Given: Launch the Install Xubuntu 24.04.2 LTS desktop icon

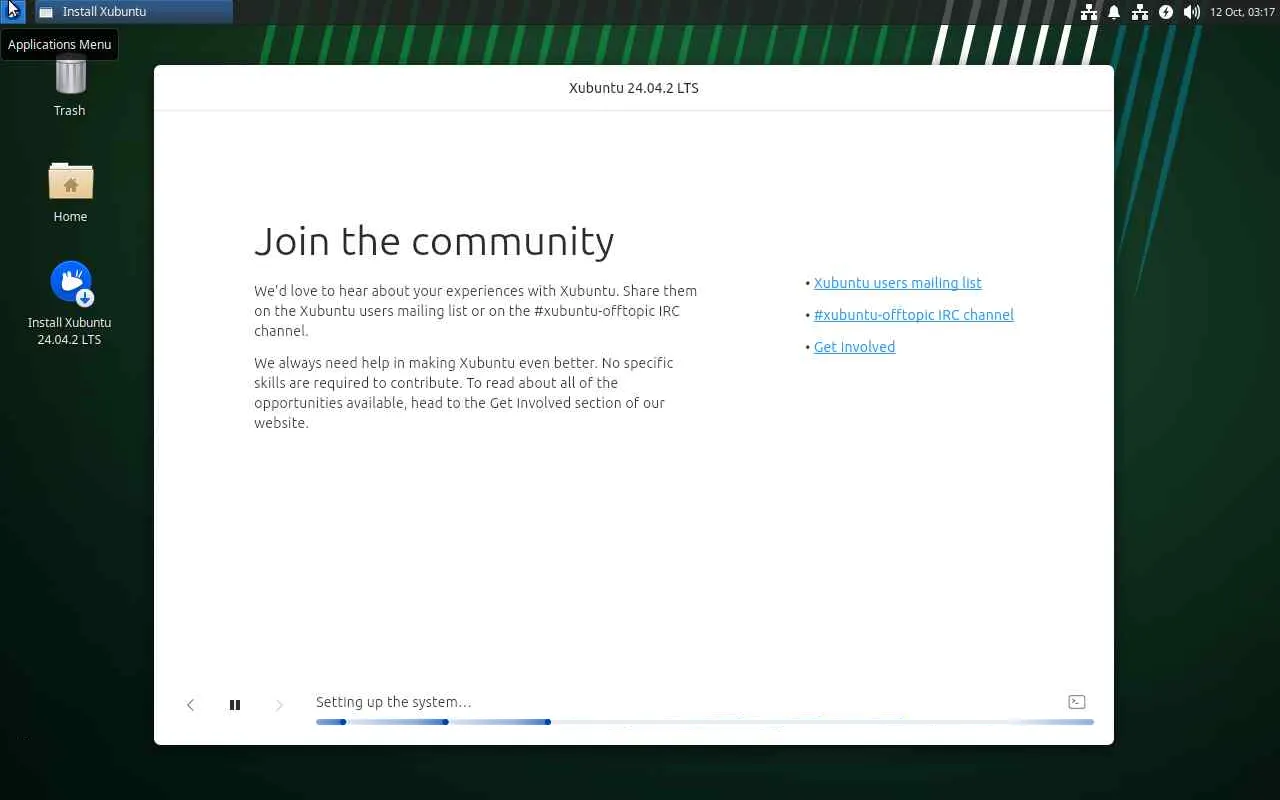Looking at the screenshot, I should click(70, 303).
